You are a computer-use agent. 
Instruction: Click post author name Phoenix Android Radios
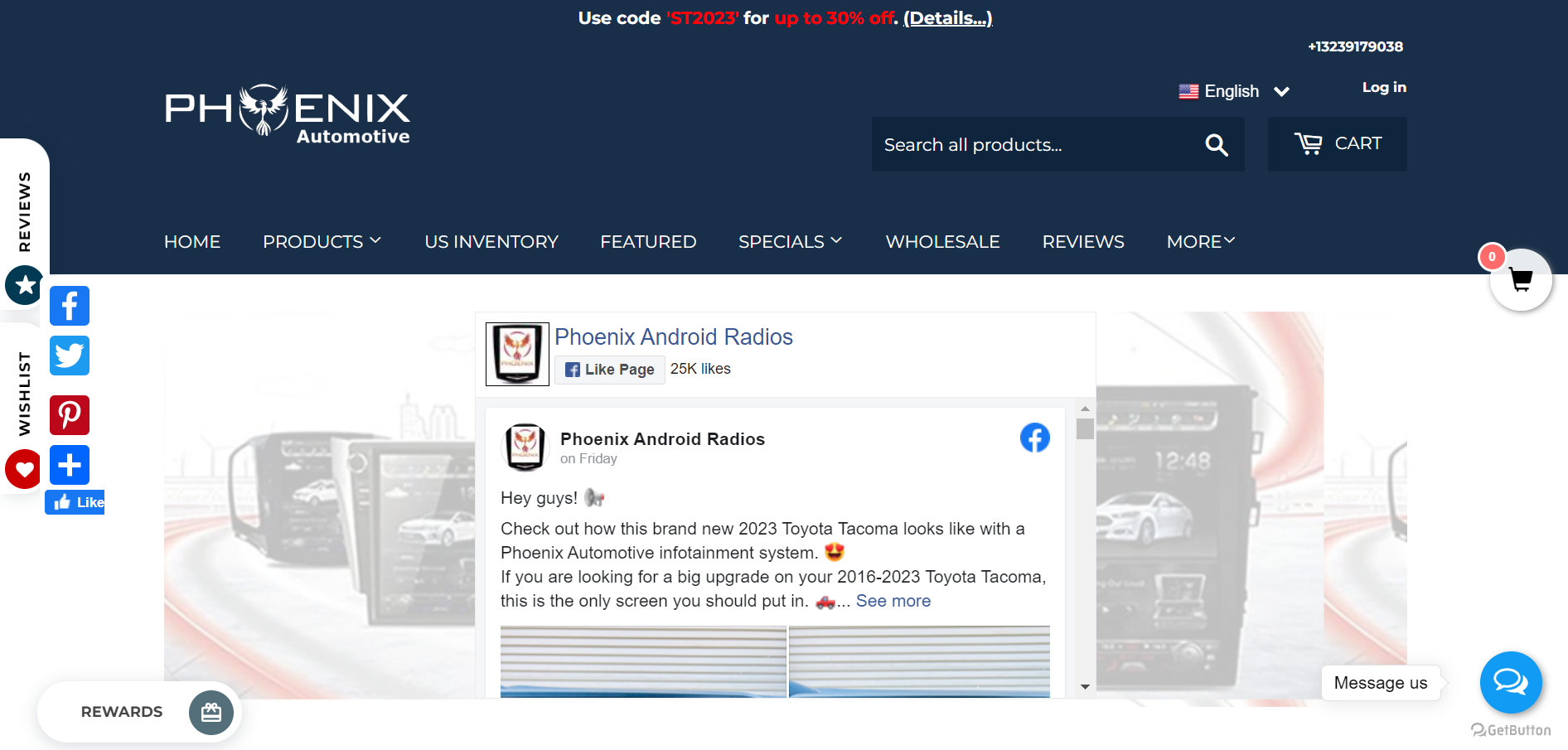tap(662, 439)
